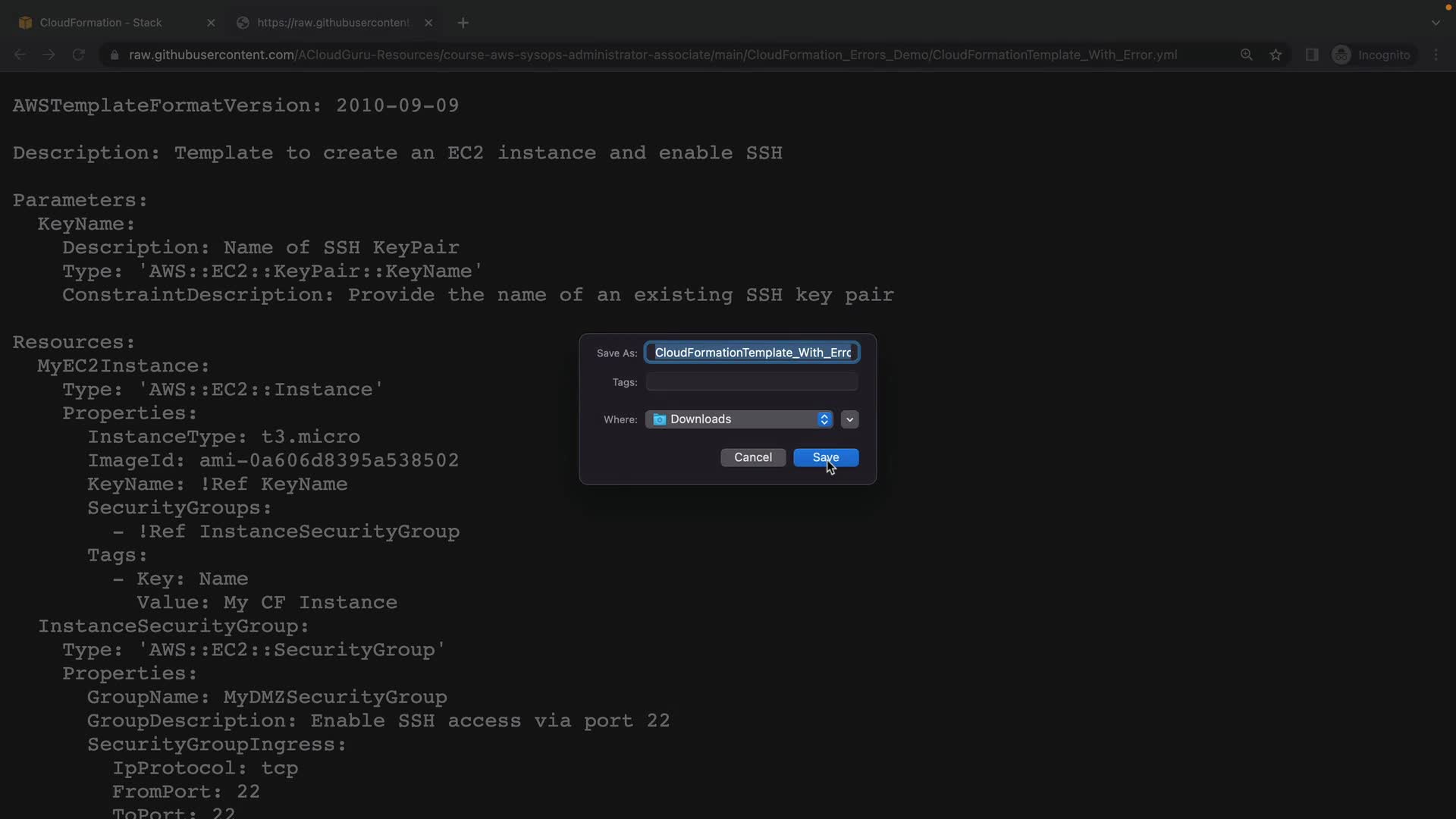
Task: Switch to CloudFormation - Stack tab
Action: (101, 23)
